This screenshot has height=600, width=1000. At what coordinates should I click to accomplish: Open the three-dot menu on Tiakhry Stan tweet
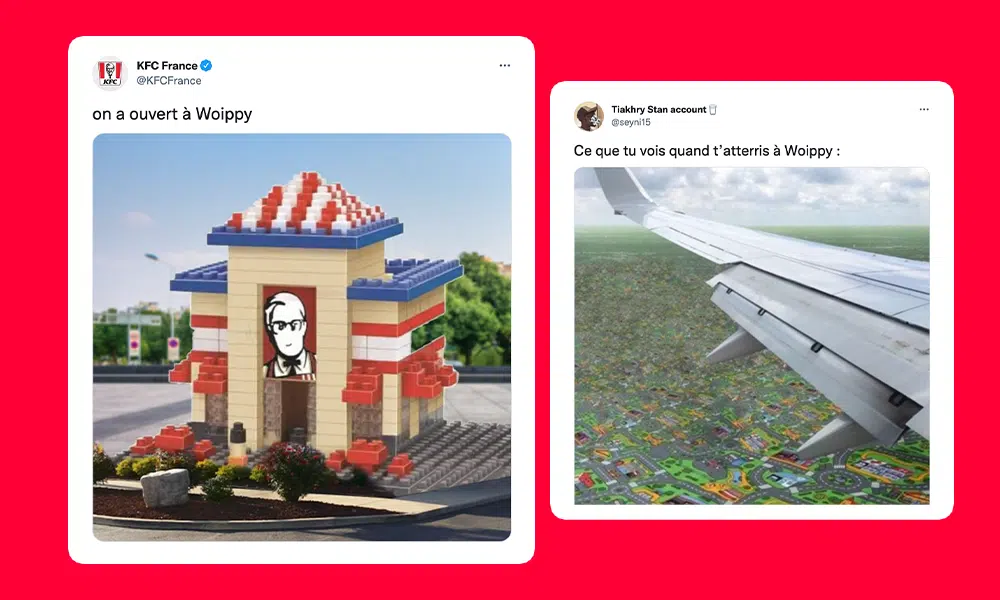click(x=924, y=110)
